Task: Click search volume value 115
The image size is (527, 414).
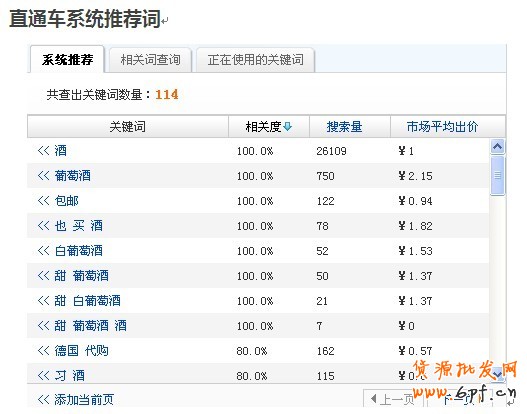Action: pos(325,376)
